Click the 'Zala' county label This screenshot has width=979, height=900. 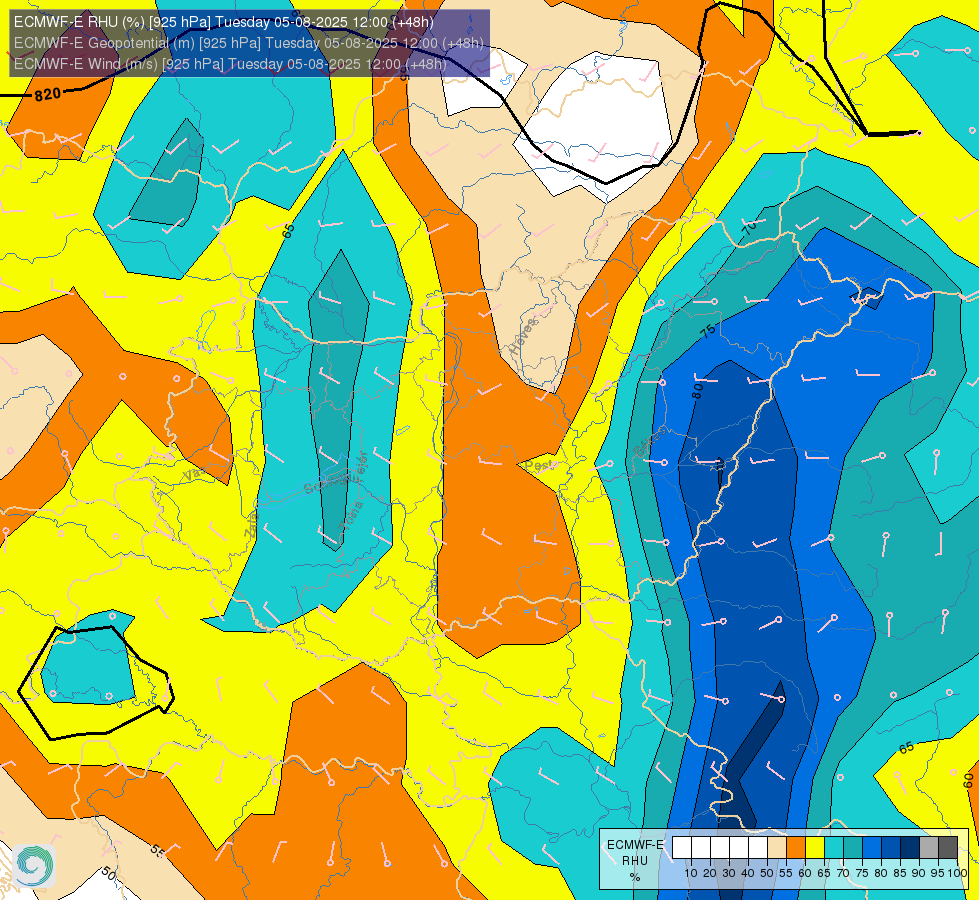(251, 527)
